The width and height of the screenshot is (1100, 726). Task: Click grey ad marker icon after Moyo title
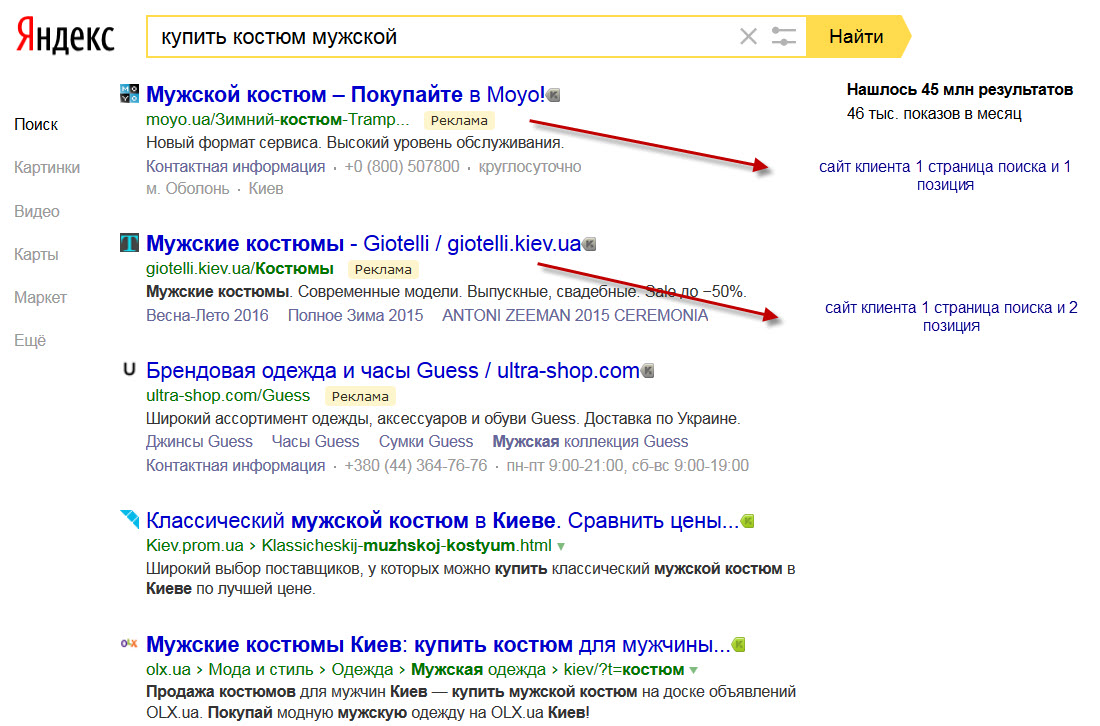coord(554,95)
